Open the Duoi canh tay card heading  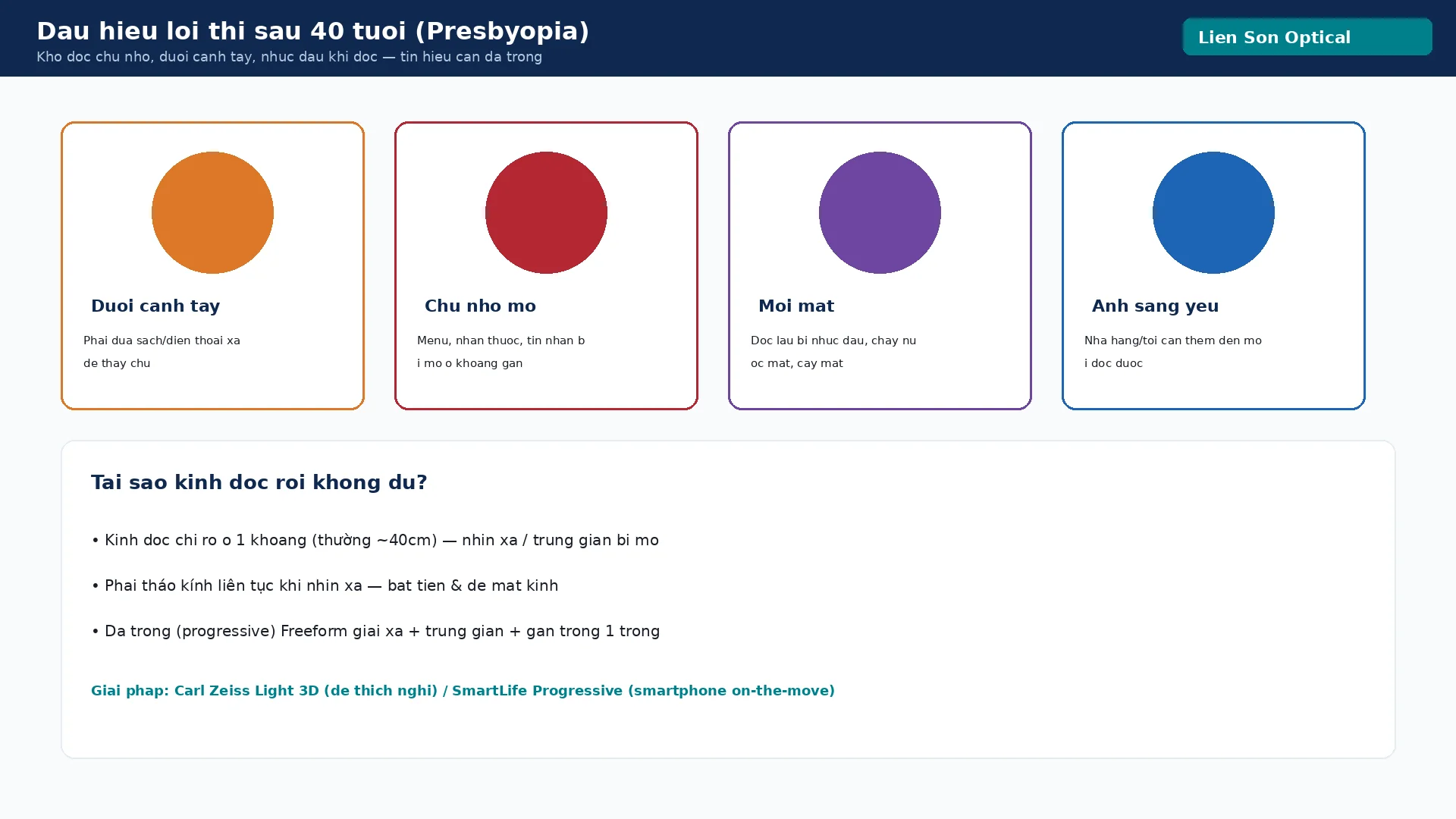coord(155,306)
